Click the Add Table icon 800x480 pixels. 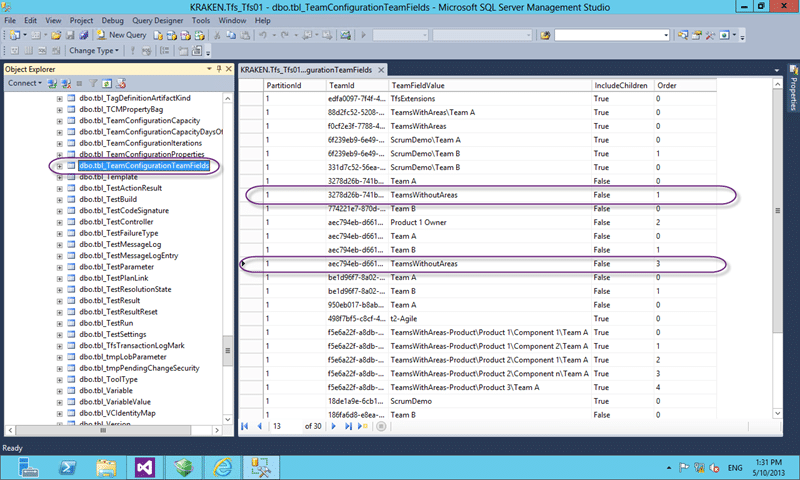(183, 50)
